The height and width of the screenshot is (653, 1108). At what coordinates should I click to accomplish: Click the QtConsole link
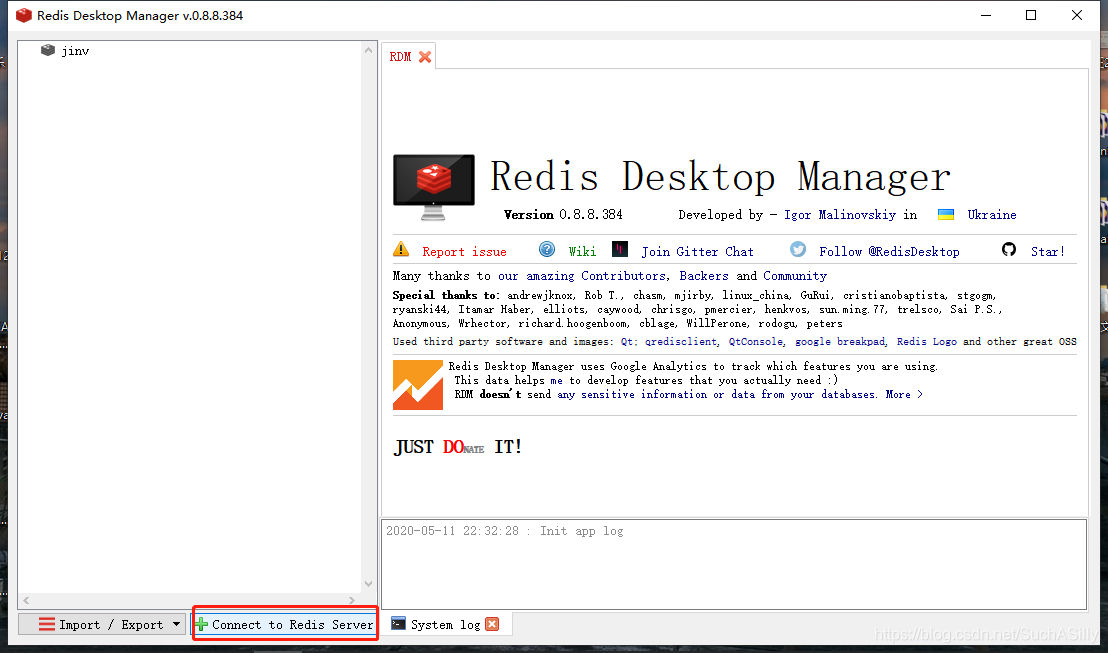pyautogui.click(x=755, y=341)
